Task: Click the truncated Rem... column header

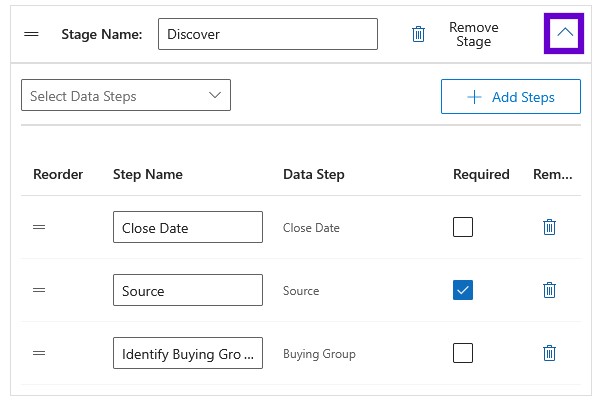Action: tap(552, 174)
